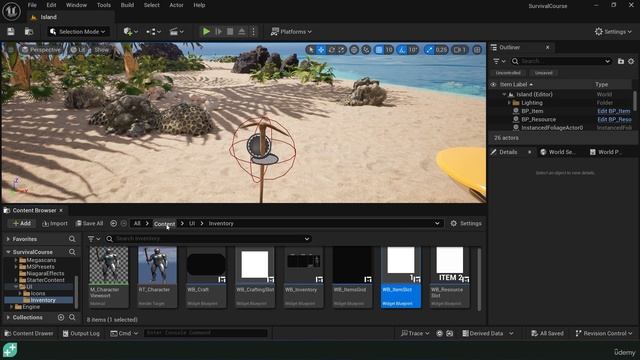The height and width of the screenshot is (360, 640).
Task: Open the Edit menu
Action: coord(51,5)
